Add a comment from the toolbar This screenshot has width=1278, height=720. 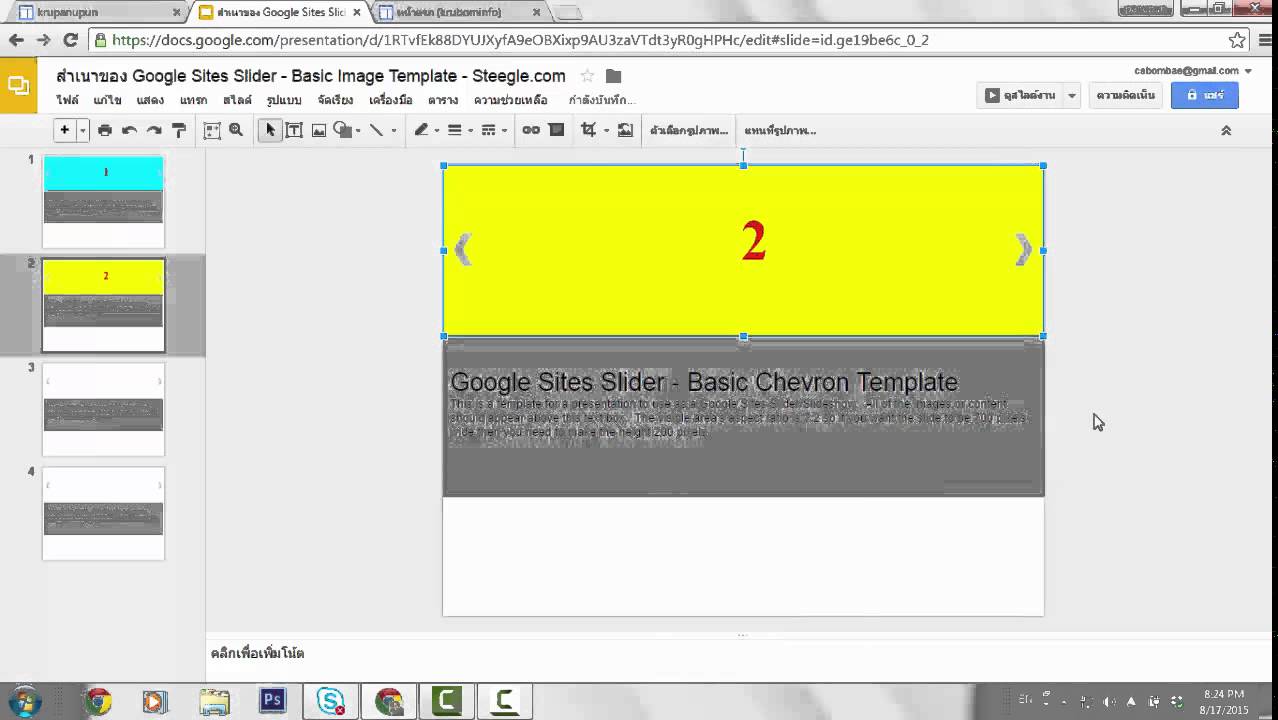click(x=557, y=130)
